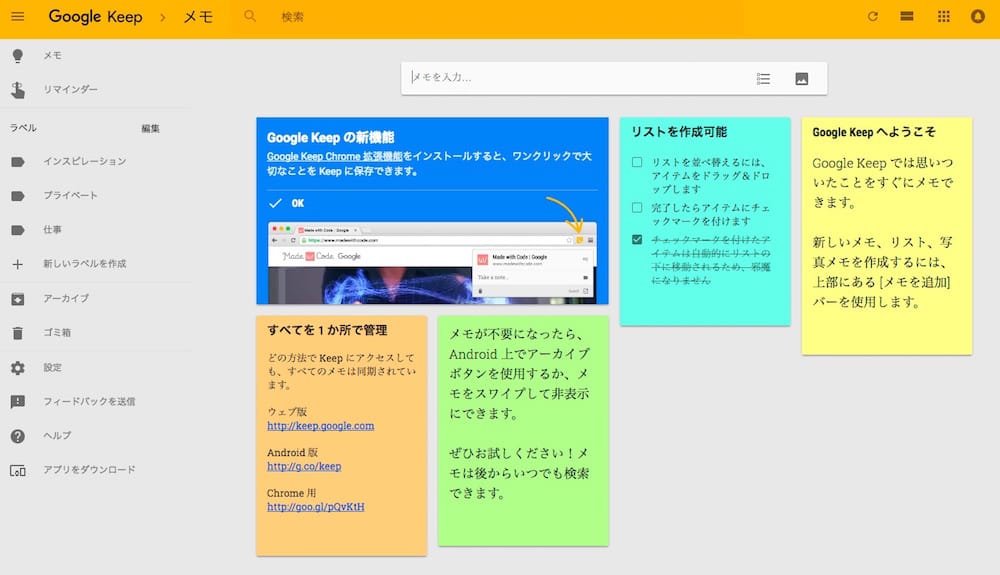Click 新しいラベルを作成
Viewport: 1000px width, 575px height.
[x=85, y=264]
